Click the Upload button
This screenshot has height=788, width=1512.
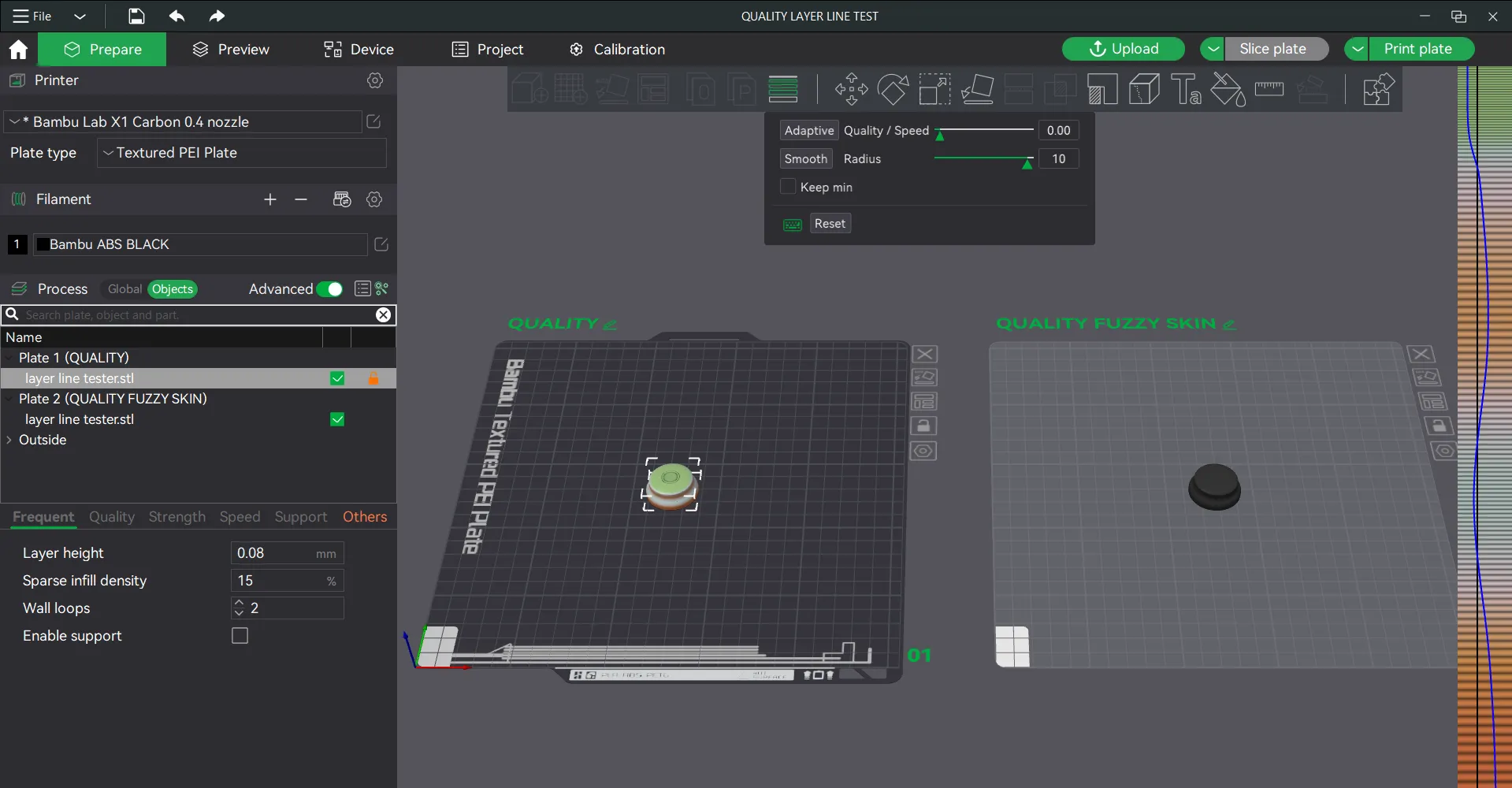(1124, 49)
